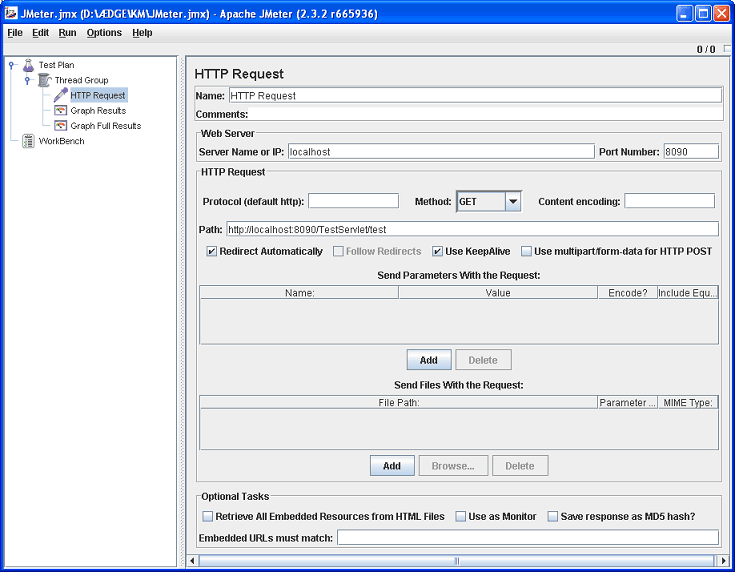Click the Port Number field showing 8090
The height and width of the screenshot is (572, 735).
point(691,152)
